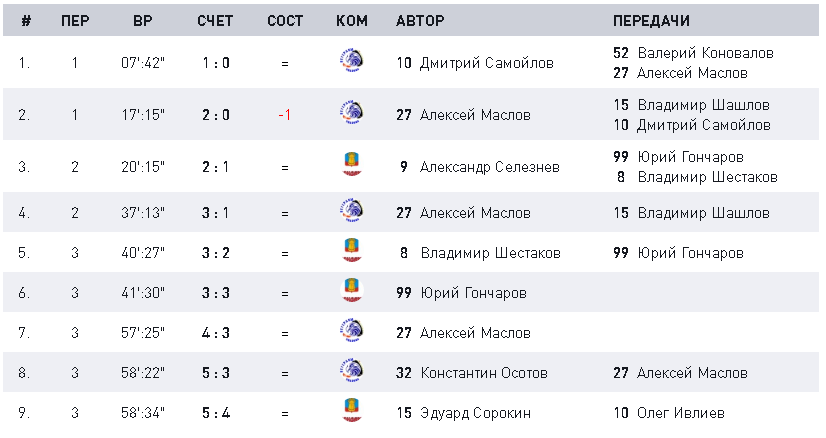Image resolution: width=826 pixels, height=438 pixels.
Task: Open assistant Владимир Шестаков in row 3
Action: click(x=707, y=177)
